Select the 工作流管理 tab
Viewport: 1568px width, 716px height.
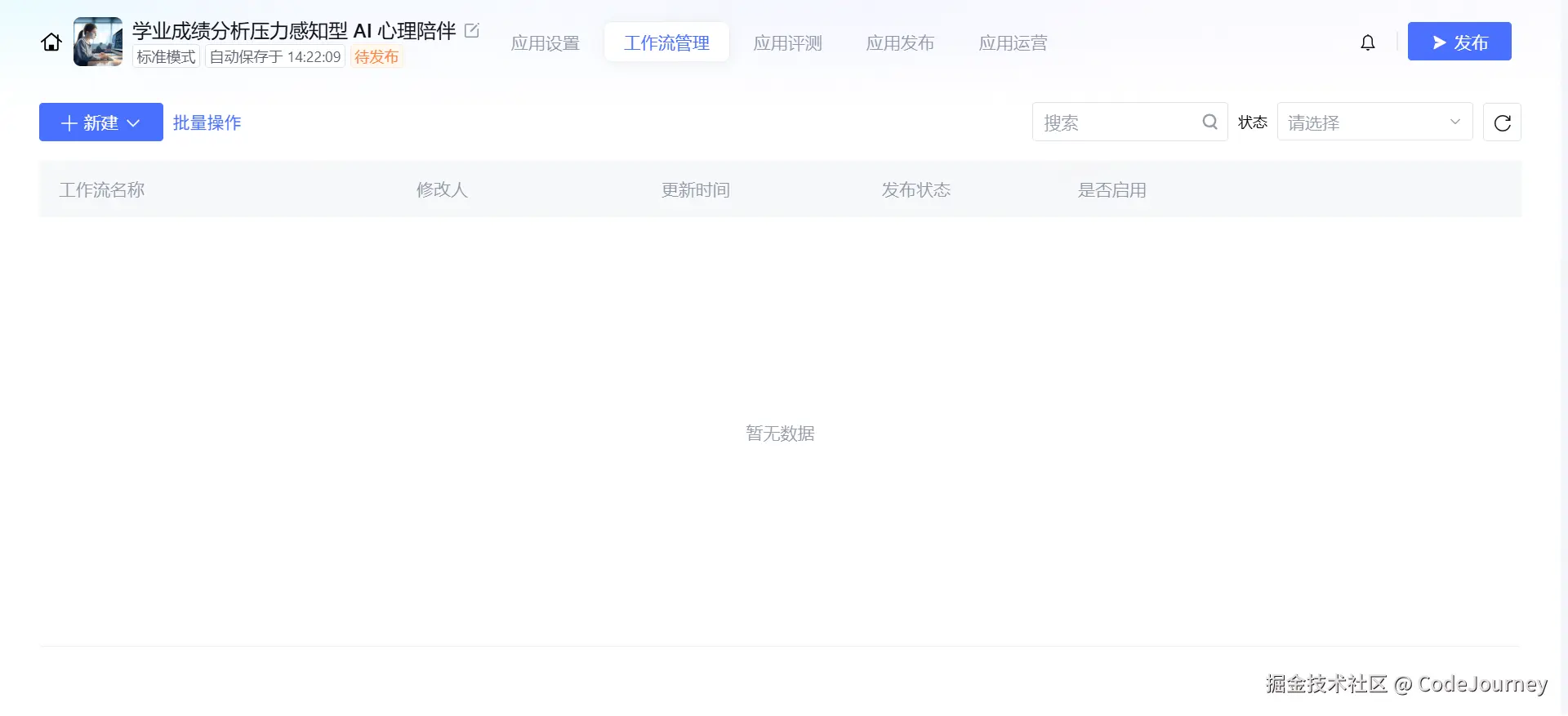pos(666,42)
